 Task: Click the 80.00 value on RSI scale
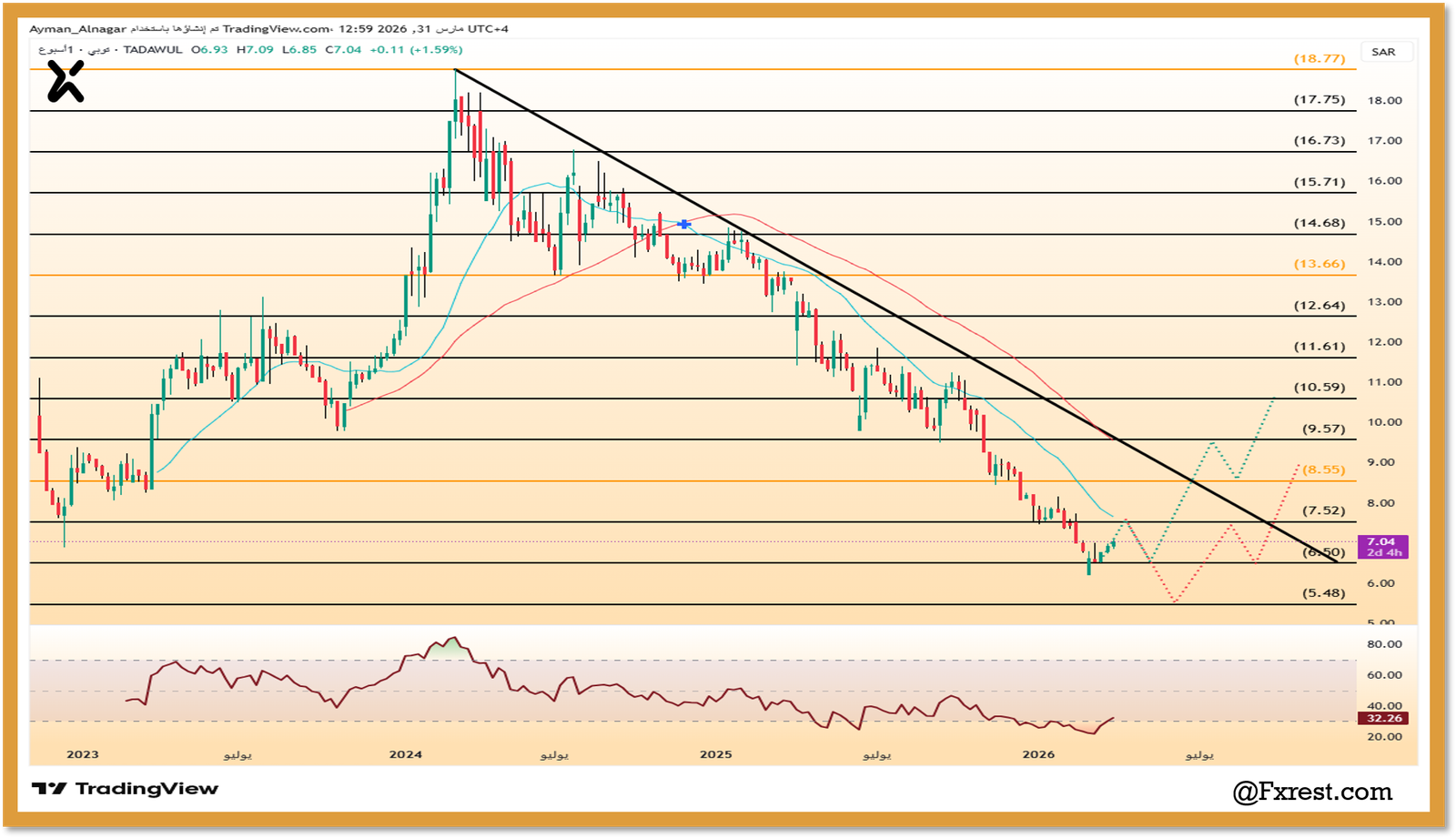click(1384, 644)
